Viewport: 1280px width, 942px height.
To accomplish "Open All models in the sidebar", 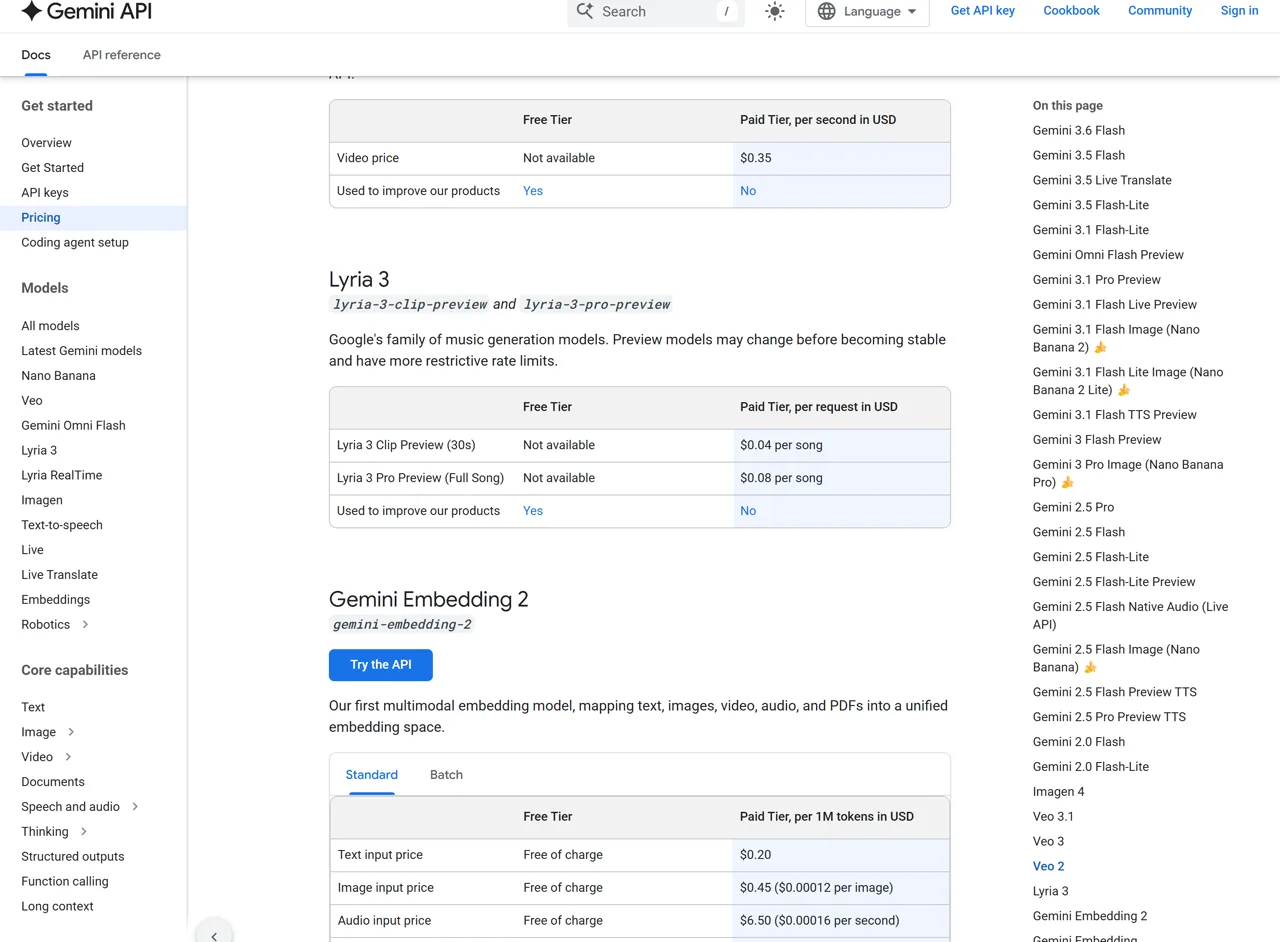I will [50, 326].
